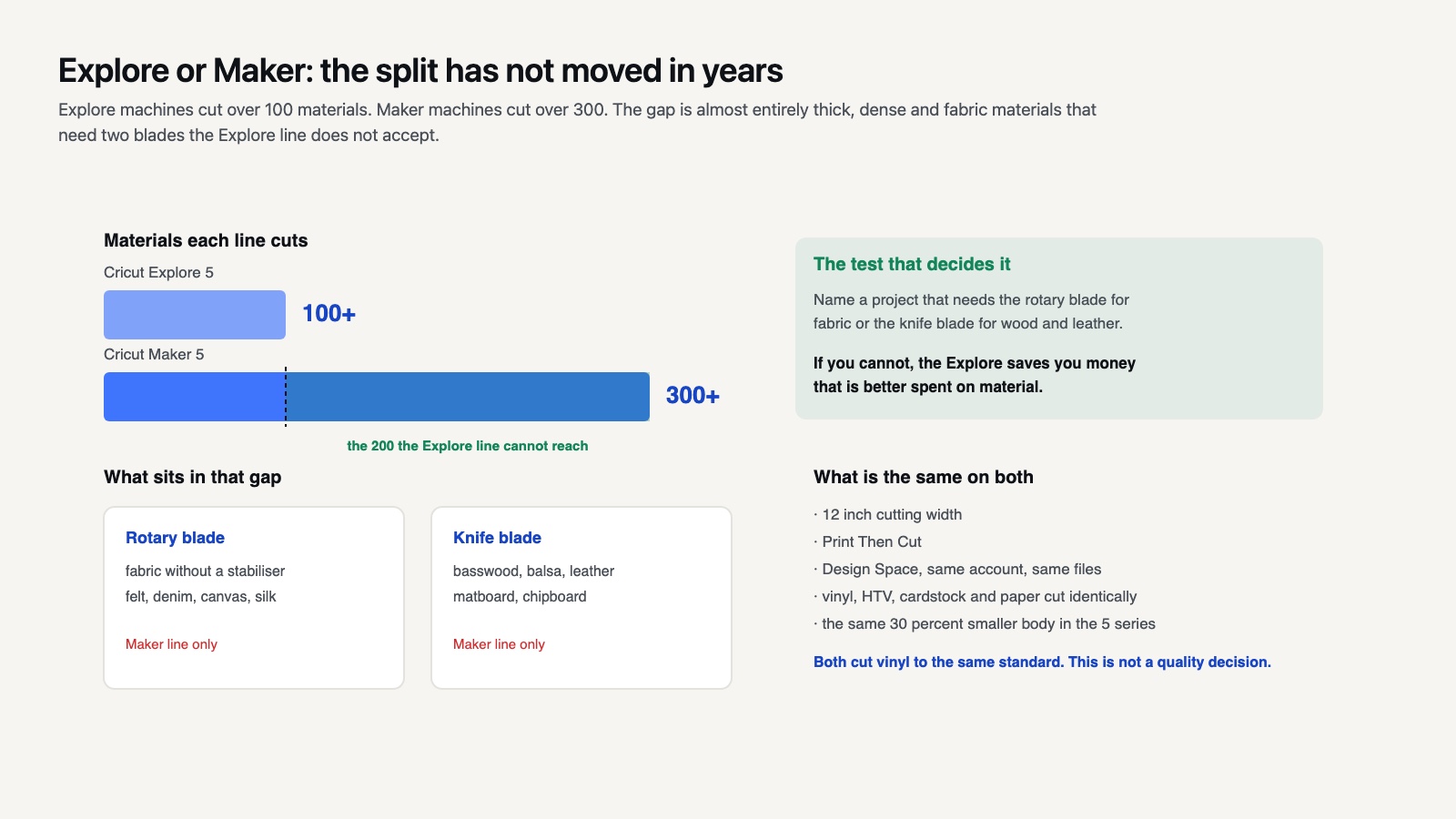Image resolution: width=1456 pixels, height=819 pixels.
Task: Click the 100+ value label
Action: point(329,314)
